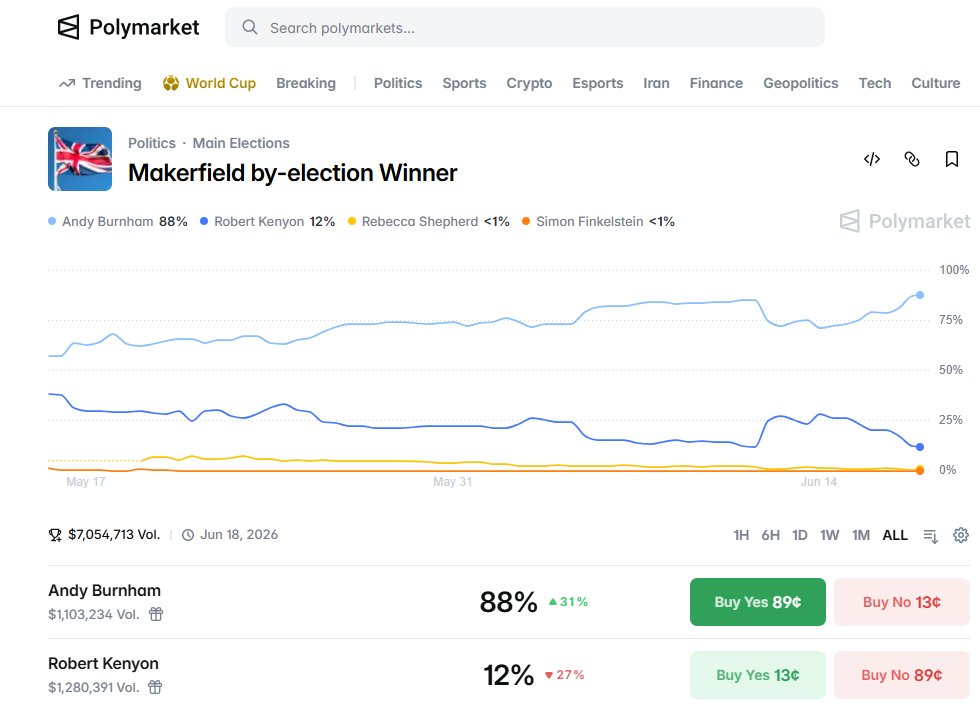Viewport: 980px width, 711px height.
Task: Buy No 89¢ for Robert Kenyon
Action: 902,675
